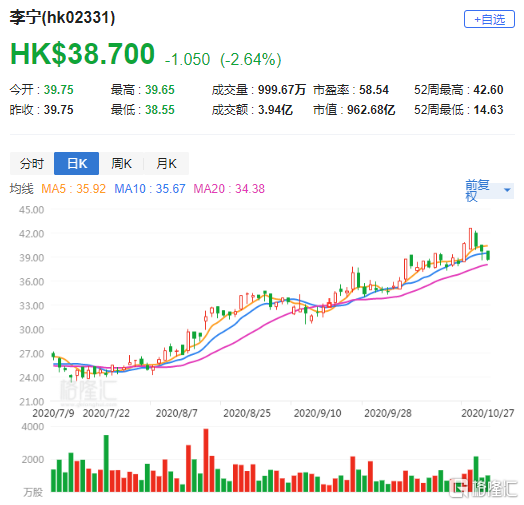Click the tallest red volume bar
Viewport: 524px width, 505px height.
206,460
